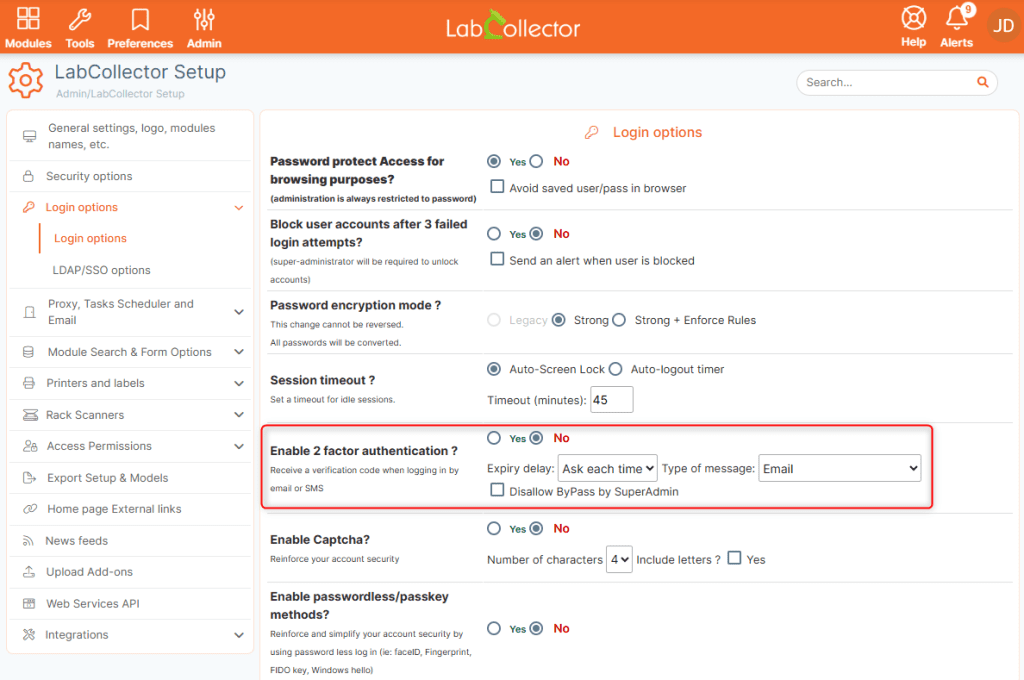Open Upload Add-ons page
This screenshot has height=680, width=1024.
tap(130, 572)
